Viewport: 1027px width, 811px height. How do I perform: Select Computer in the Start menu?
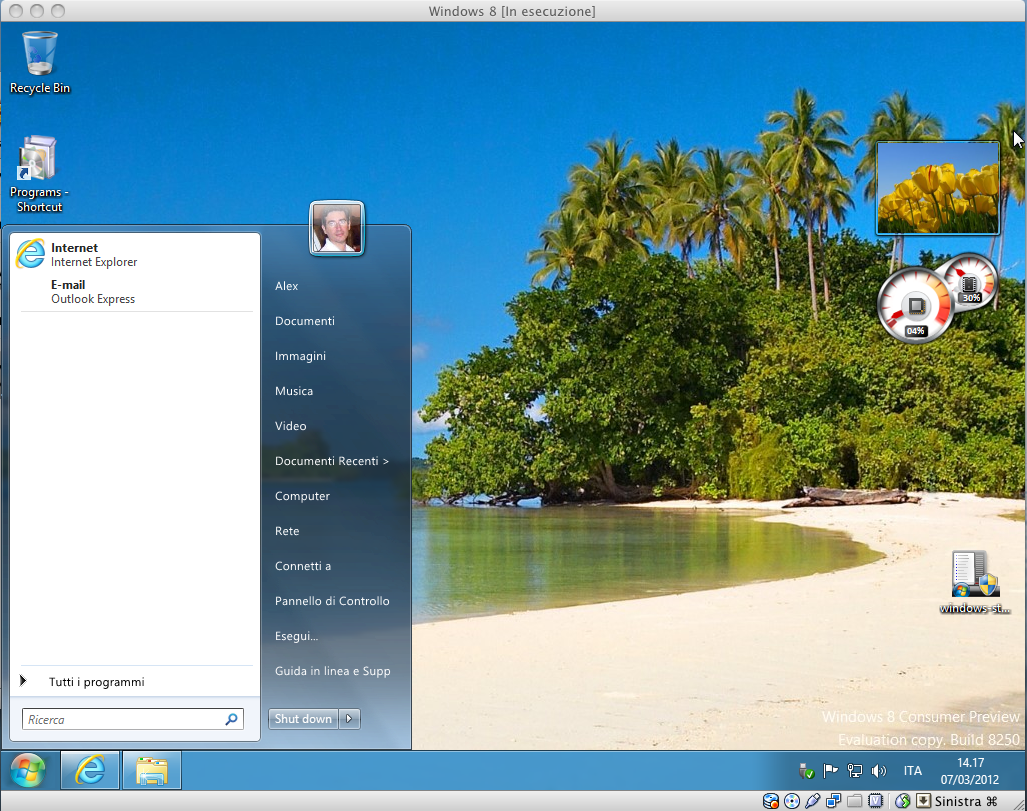point(302,496)
